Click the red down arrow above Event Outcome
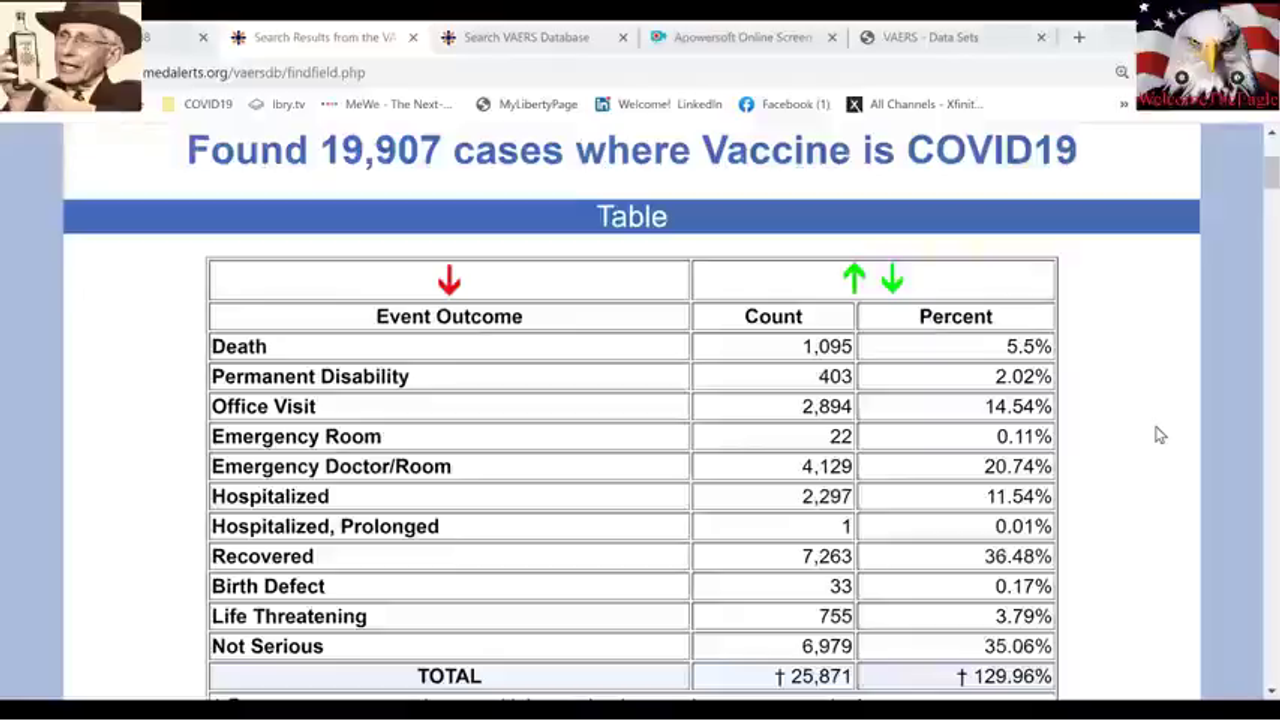 [x=449, y=281]
